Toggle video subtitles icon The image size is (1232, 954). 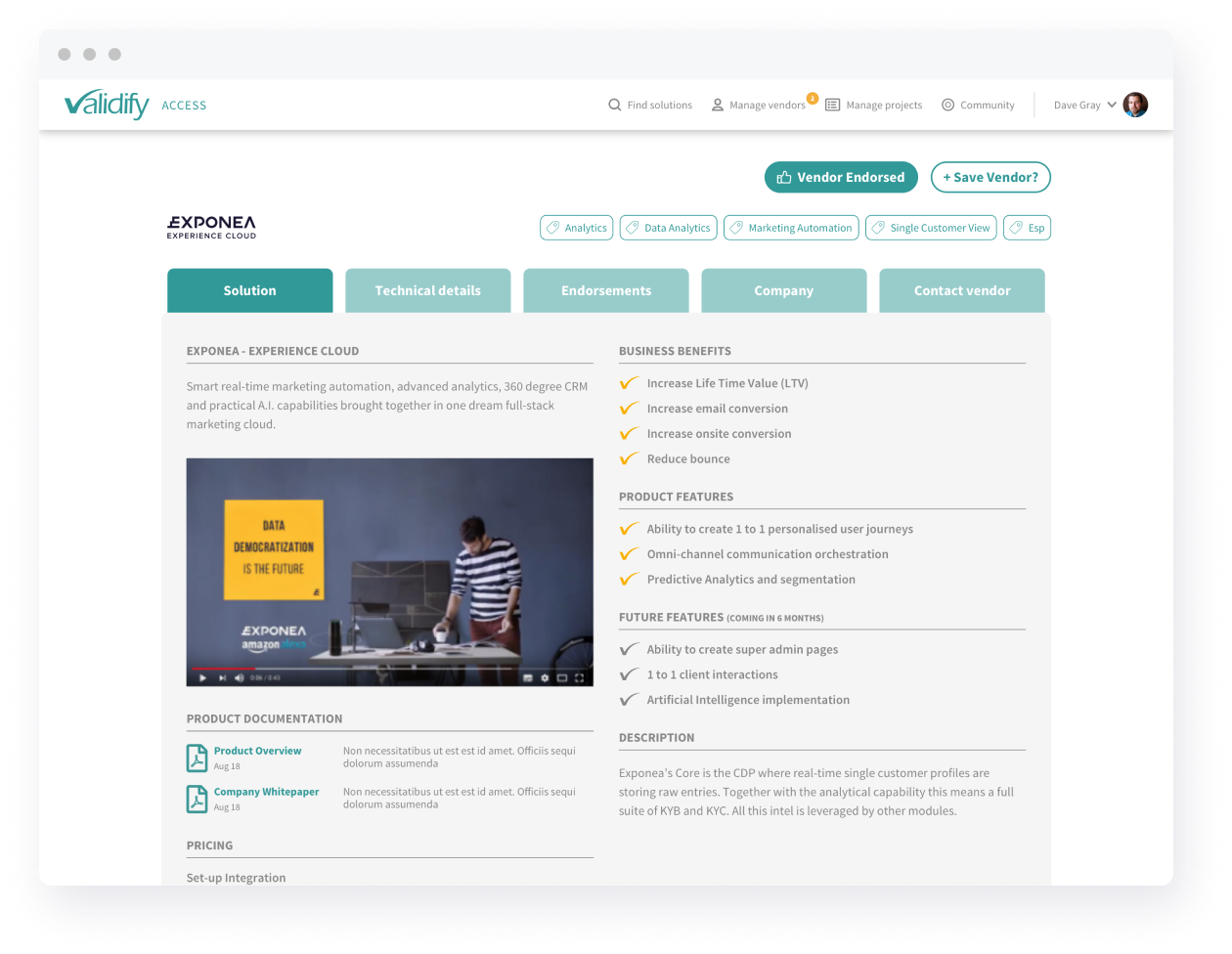tap(528, 678)
